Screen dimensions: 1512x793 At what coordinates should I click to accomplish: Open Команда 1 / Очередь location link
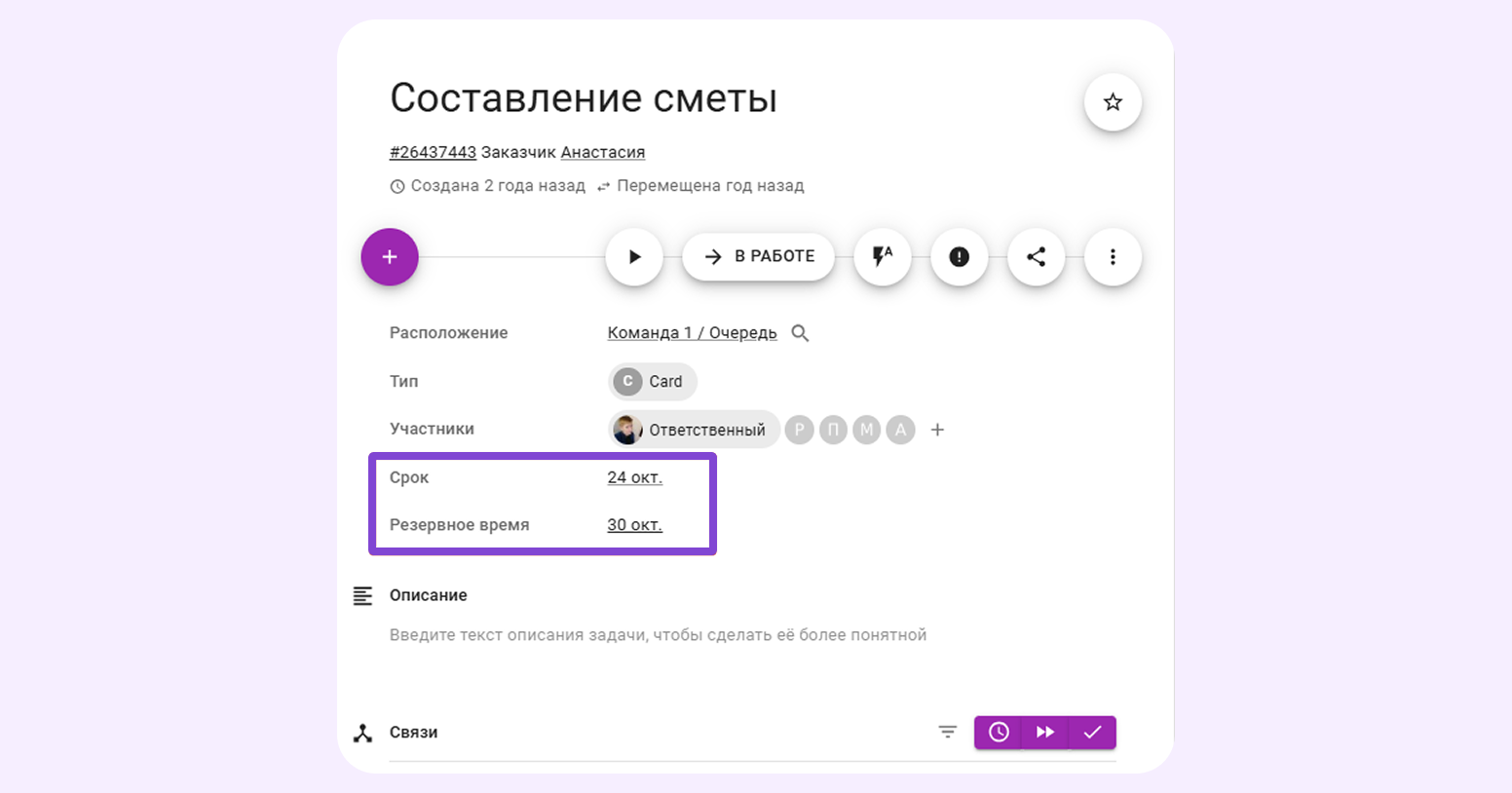pos(692,333)
